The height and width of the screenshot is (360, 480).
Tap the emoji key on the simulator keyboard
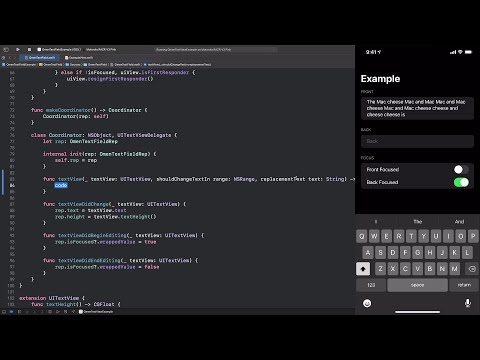(367, 303)
